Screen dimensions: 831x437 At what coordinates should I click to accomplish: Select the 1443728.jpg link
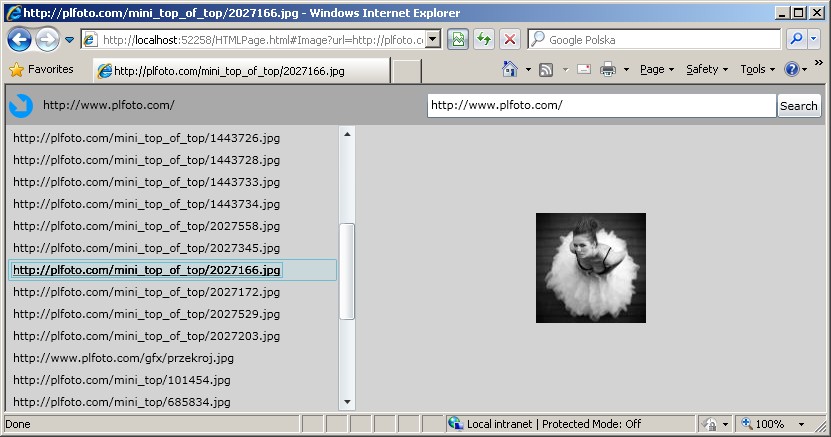[x=146, y=160]
